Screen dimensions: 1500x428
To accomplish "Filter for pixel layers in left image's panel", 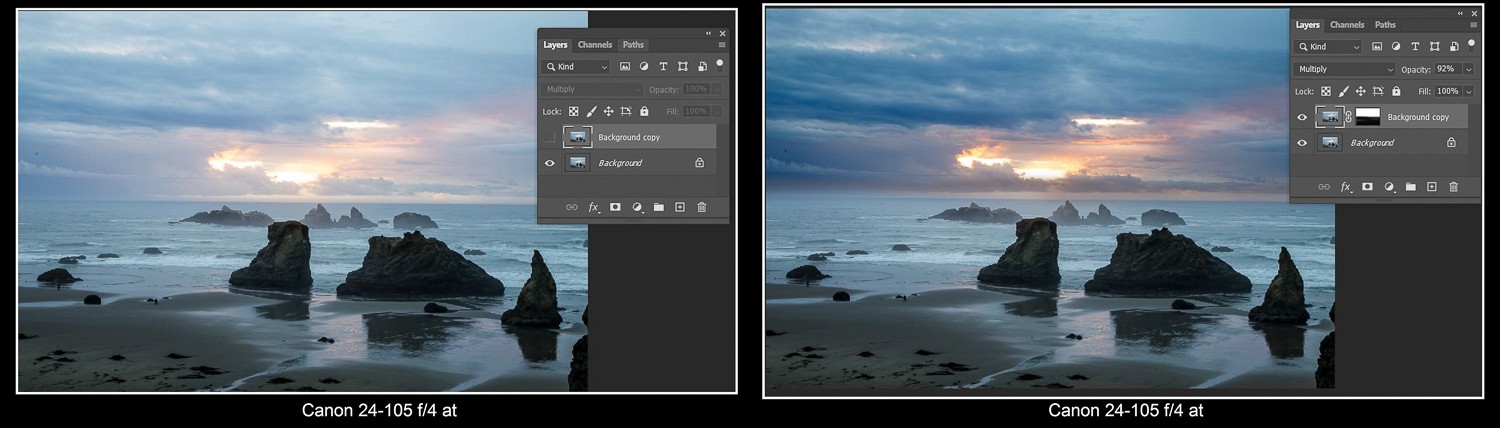I will [625, 67].
